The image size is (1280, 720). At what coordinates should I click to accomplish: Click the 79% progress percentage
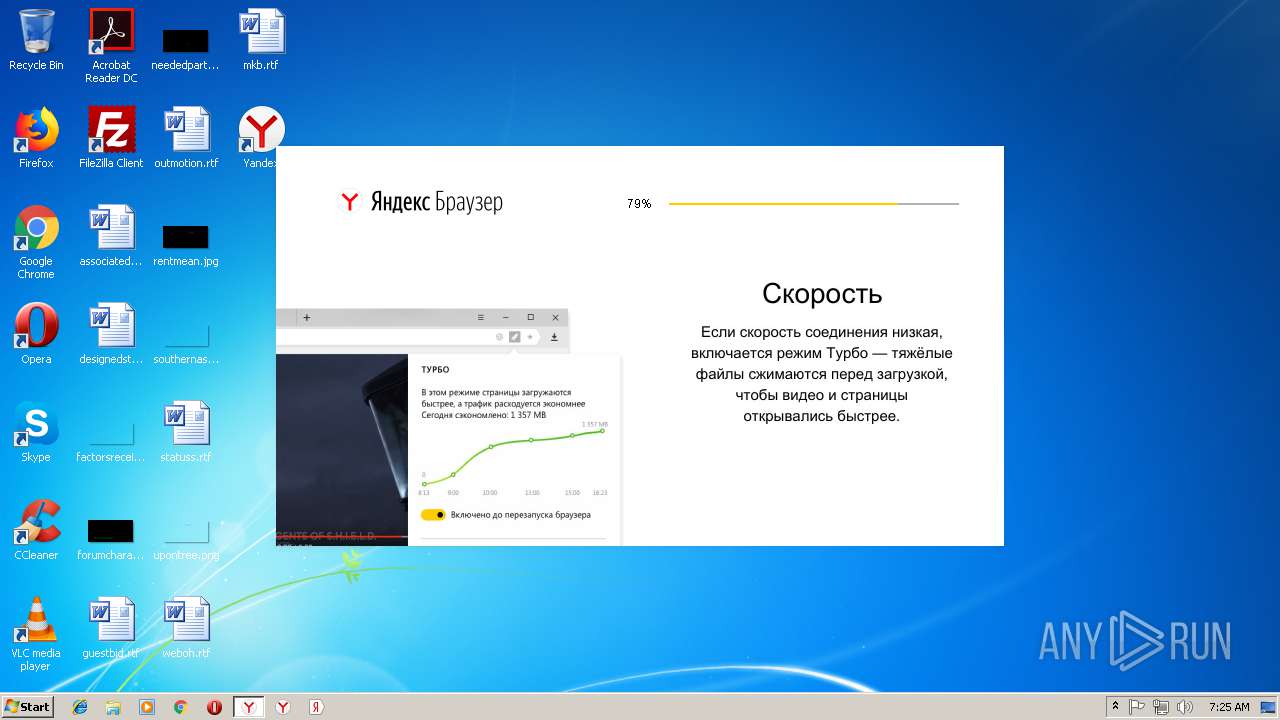(639, 204)
